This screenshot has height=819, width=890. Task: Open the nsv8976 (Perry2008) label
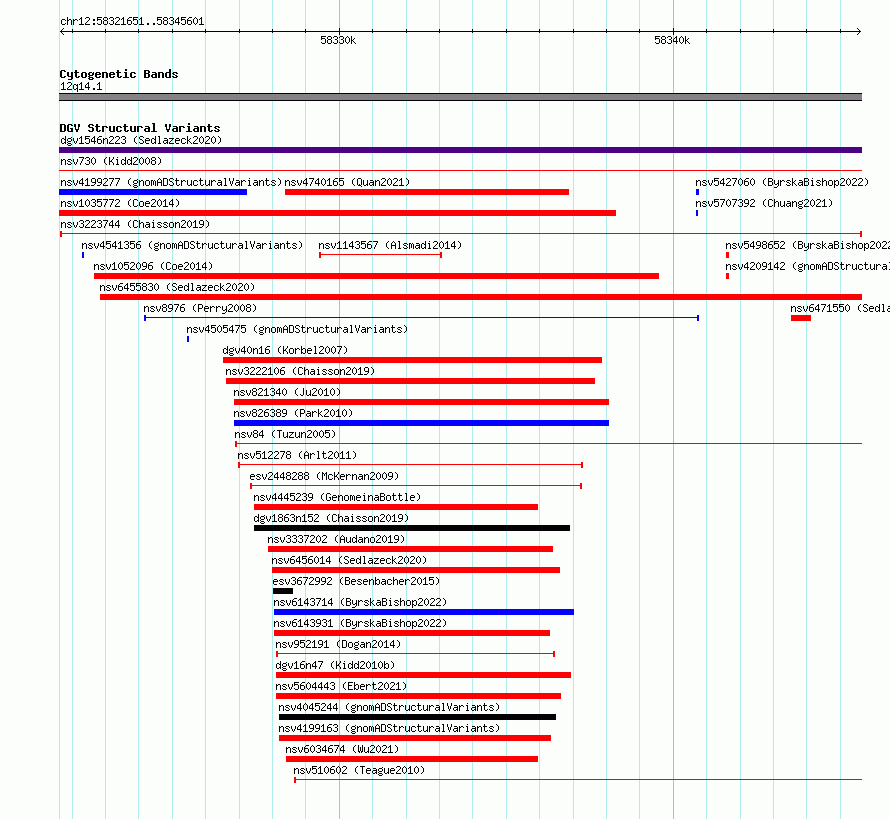(200, 308)
